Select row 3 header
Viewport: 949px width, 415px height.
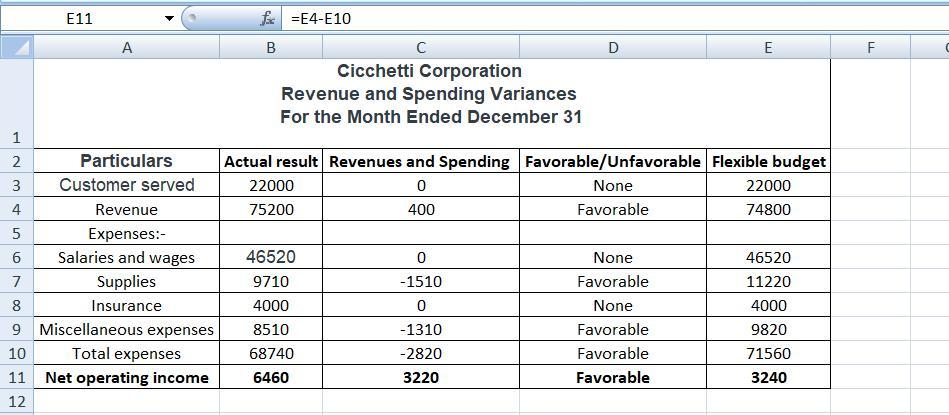(16, 185)
